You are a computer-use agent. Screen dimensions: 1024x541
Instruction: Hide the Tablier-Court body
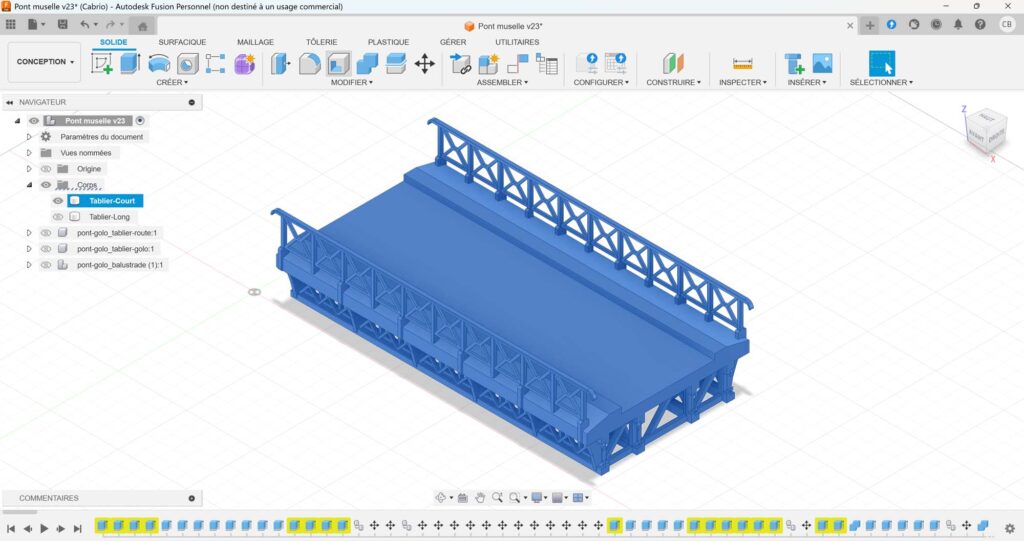coord(58,201)
